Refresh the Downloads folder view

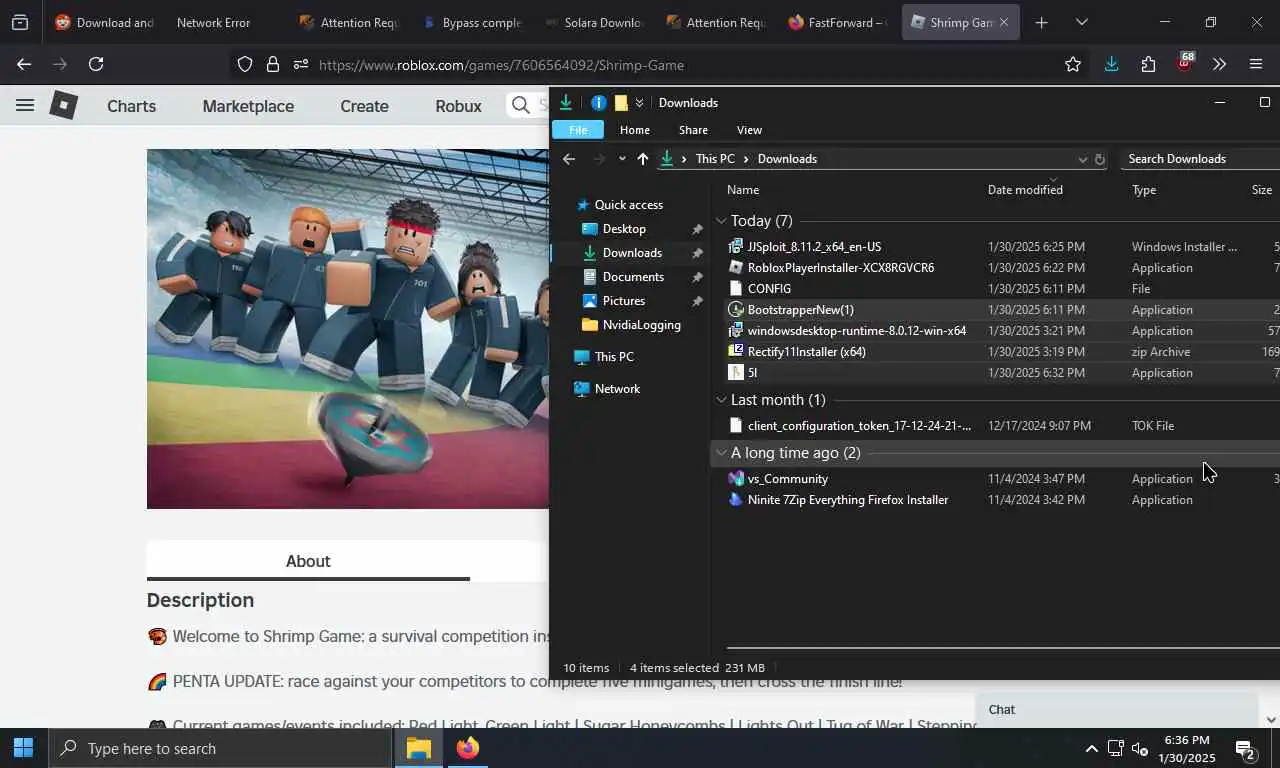pos(1099,159)
